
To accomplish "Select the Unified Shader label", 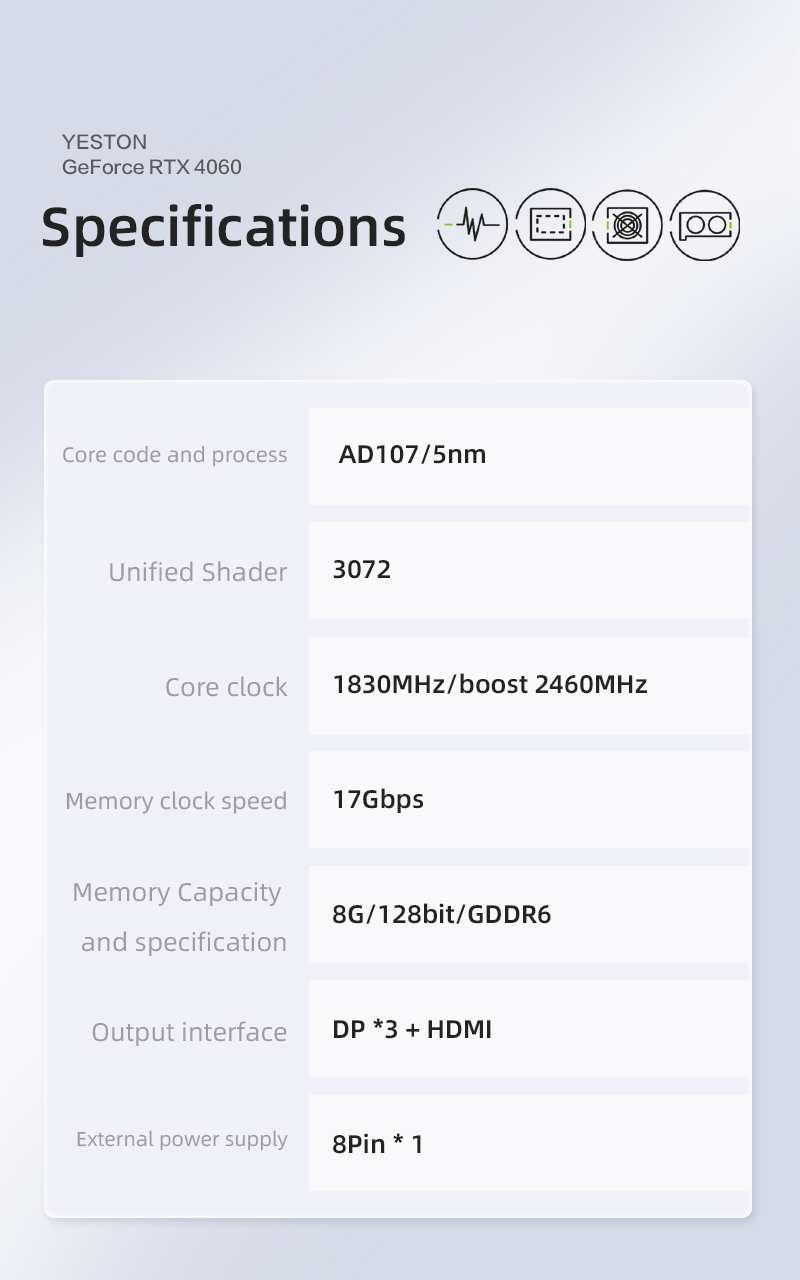I will click(x=197, y=572).
